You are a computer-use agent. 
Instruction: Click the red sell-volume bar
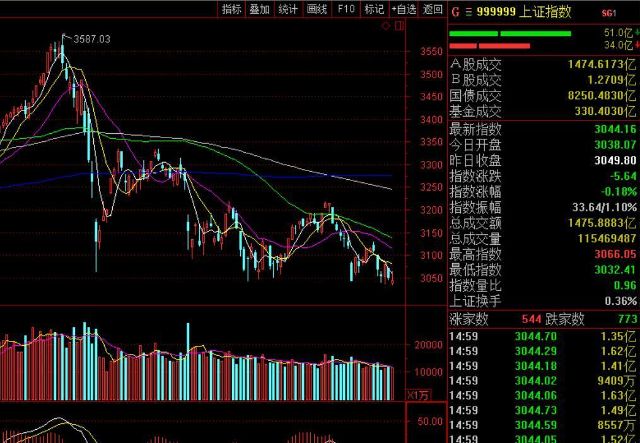click(x=489, y=46)
